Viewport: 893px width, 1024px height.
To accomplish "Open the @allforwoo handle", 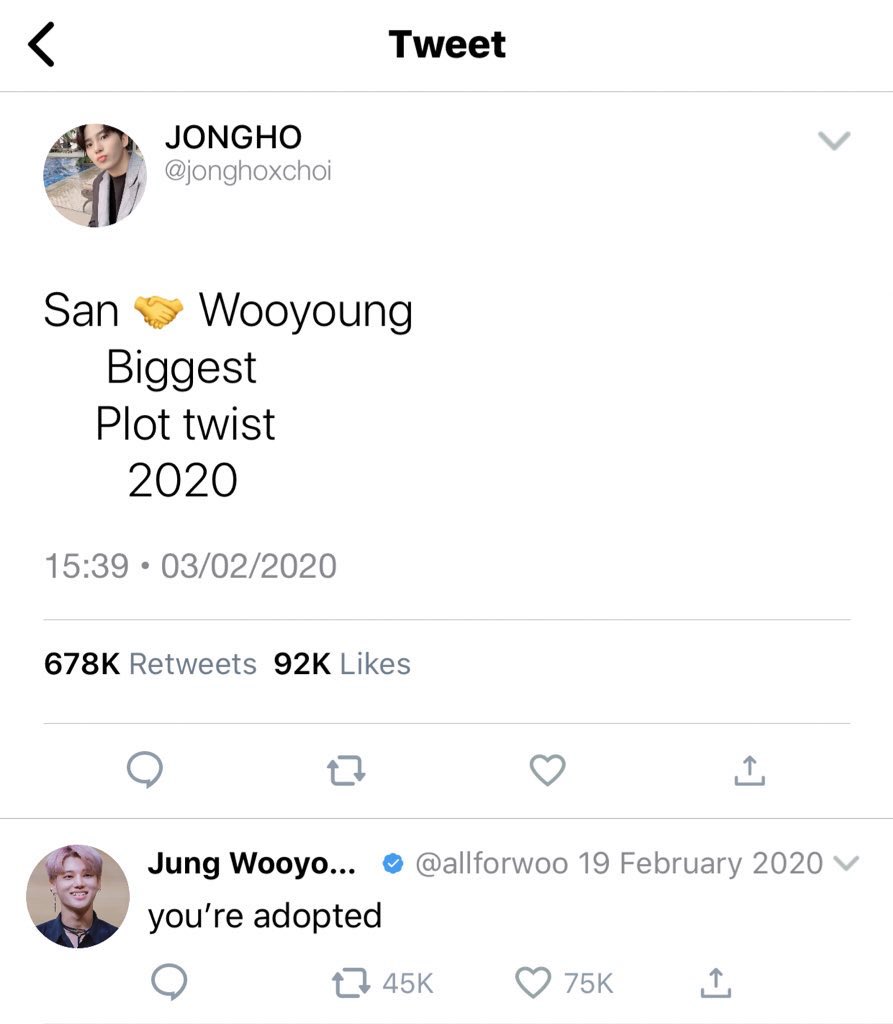I will tap(492, 863).
